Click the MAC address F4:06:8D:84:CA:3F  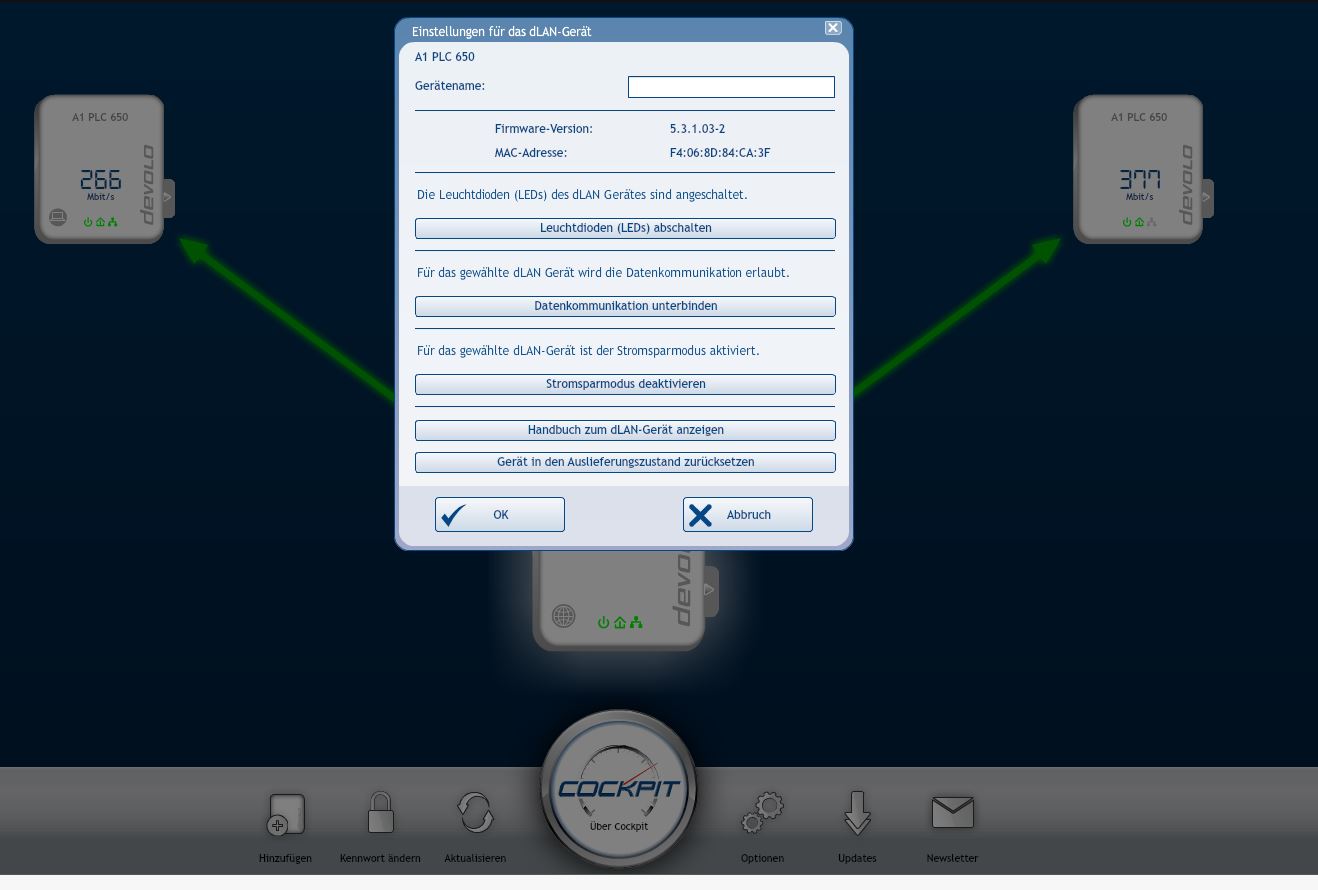point(720,153)
